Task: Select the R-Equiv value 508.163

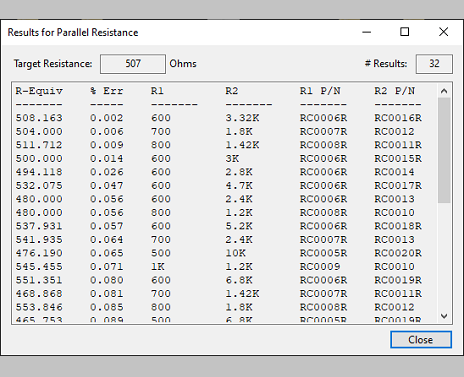Action: pos(39,118)
